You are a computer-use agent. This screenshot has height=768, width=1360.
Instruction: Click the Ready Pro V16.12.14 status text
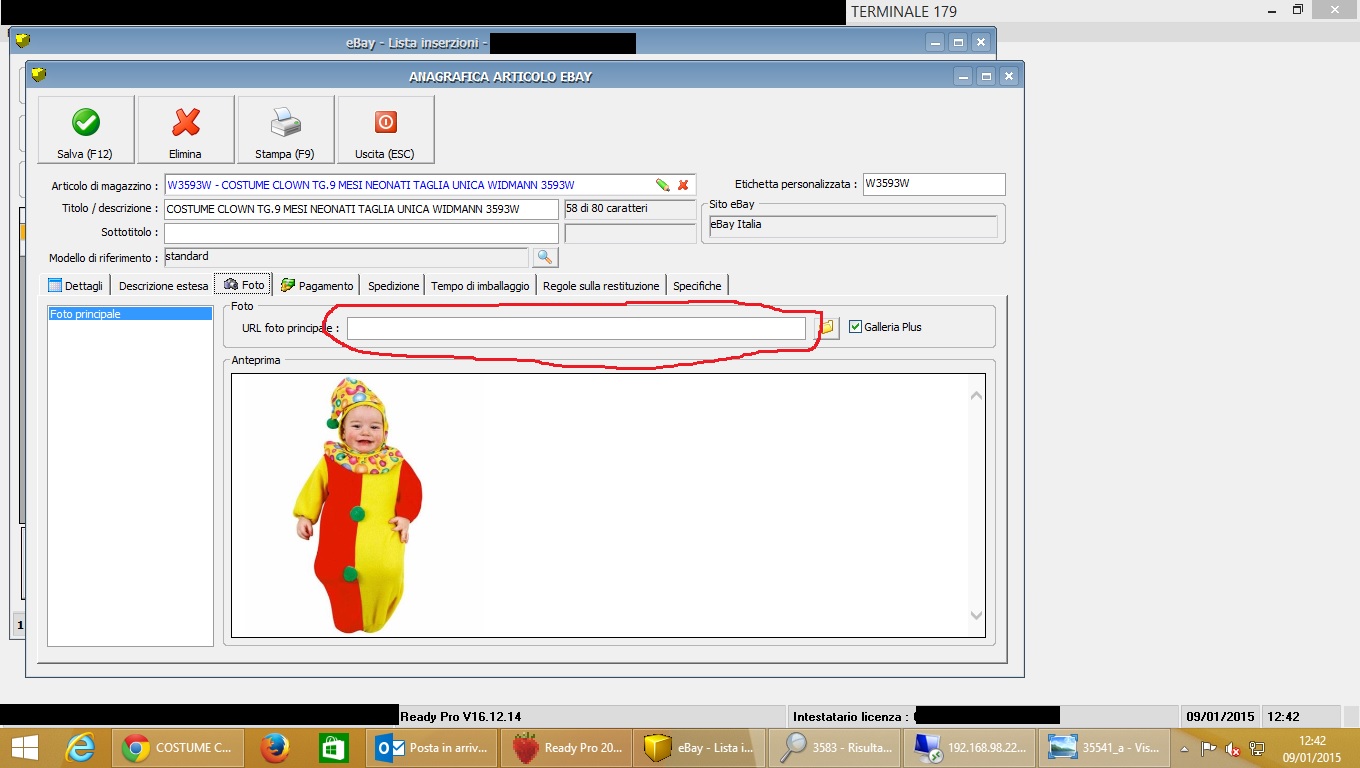(x=461, y=716)
